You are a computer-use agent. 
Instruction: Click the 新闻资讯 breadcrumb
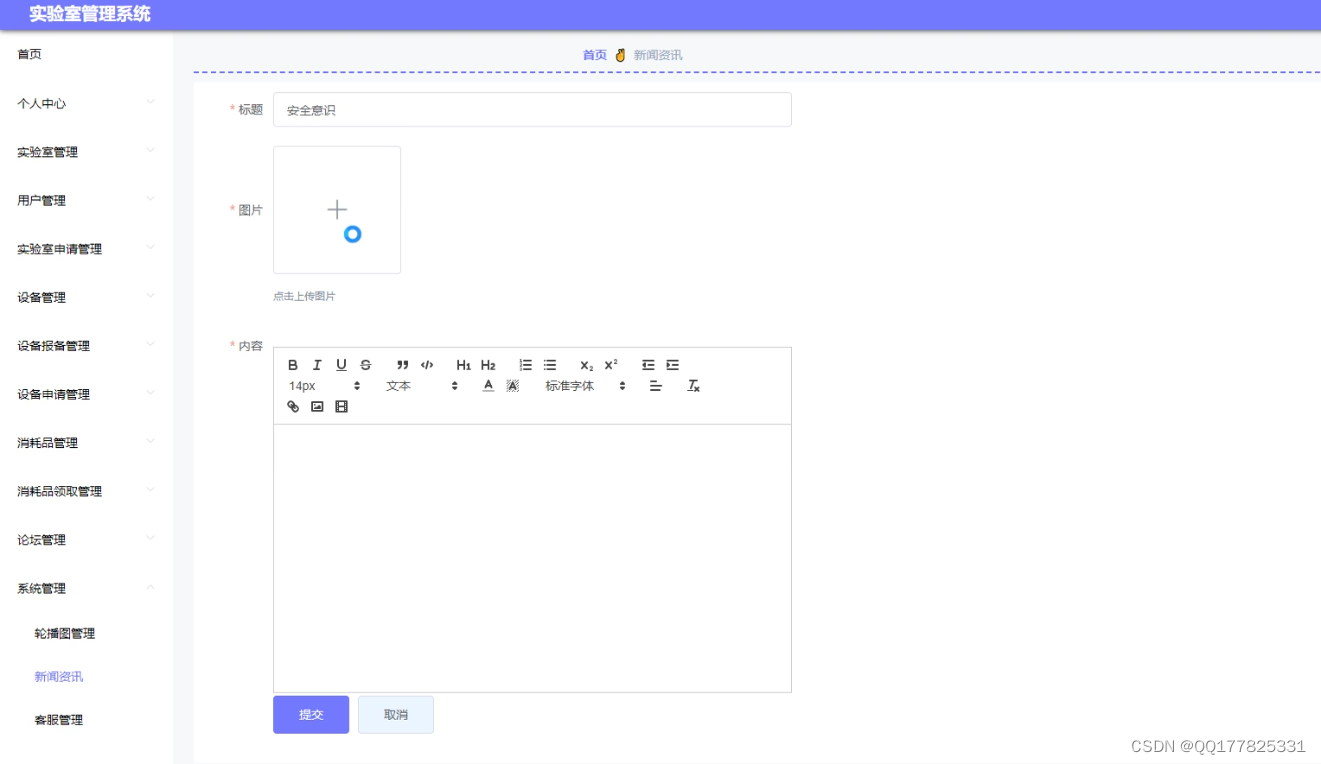[658, 55]
